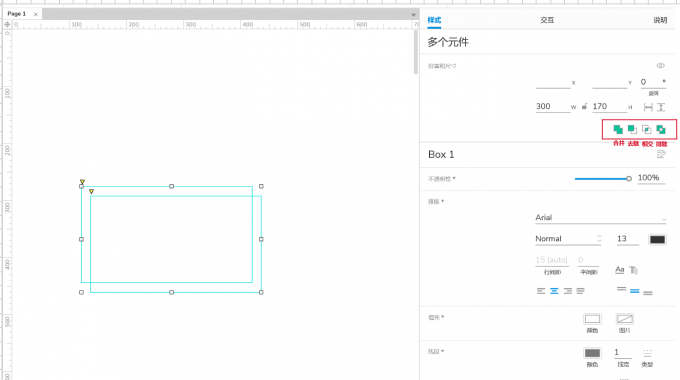
Task: Click the 多个元件 heading text
Action: [448, 42]
